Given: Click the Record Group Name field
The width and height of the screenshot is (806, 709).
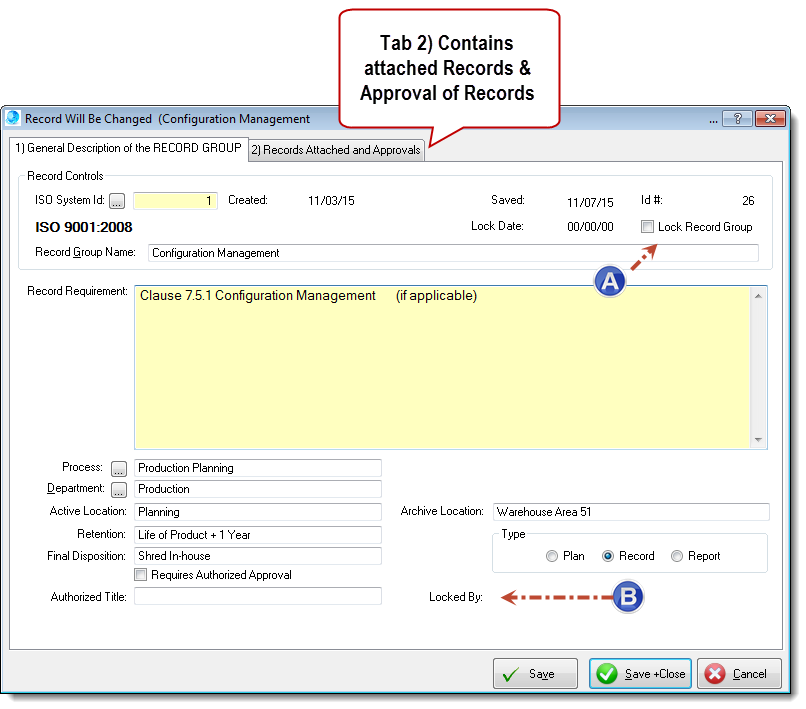Looking at the screenshot, I should tap(452, 253).
